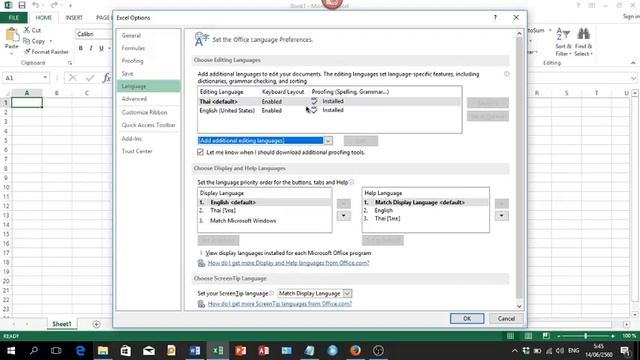The image size is (640, 360).
Task: Click the zoom slider in status bar
Action: (586, 336)
